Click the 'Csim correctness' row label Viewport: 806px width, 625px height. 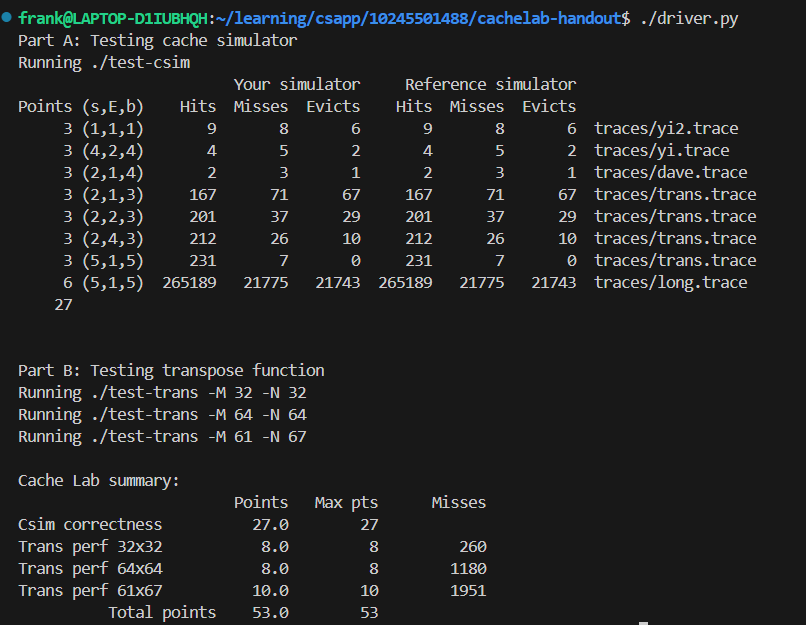click(90, 525)
